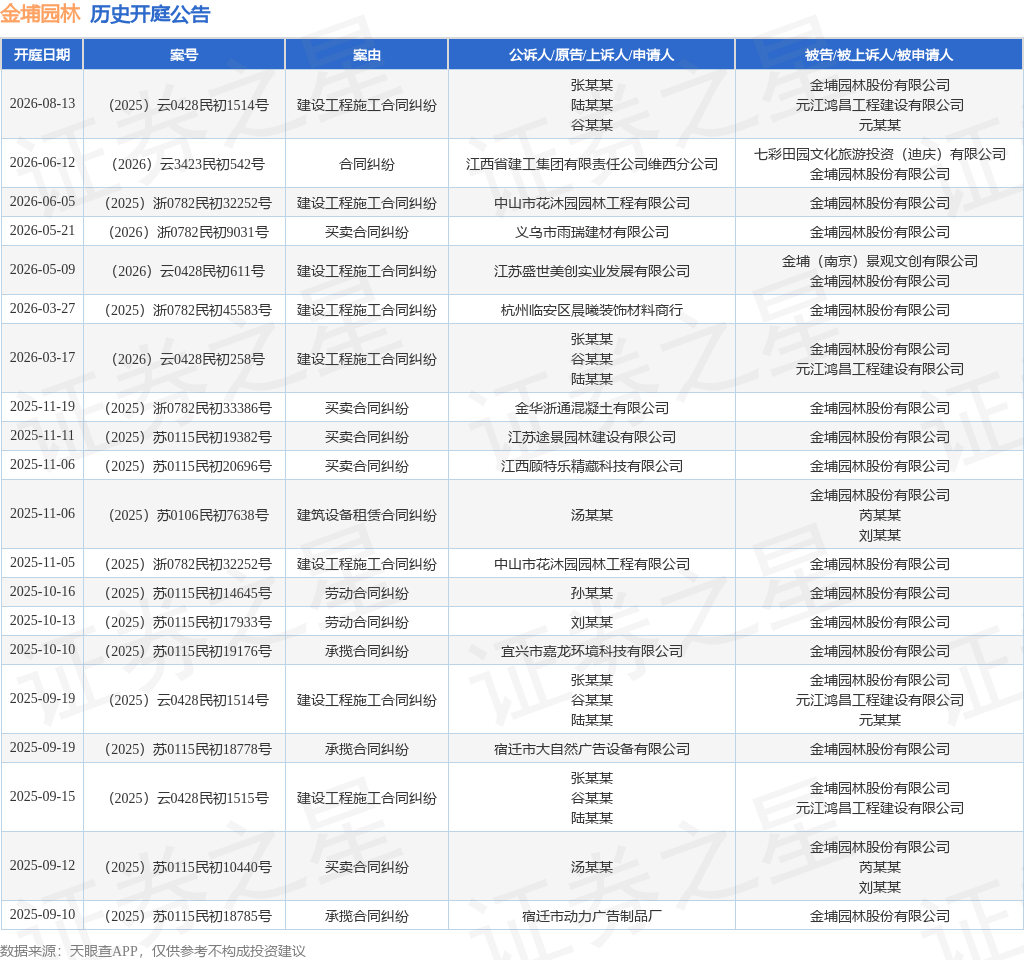Image resolution: width=1024 pixels, height=960 pixels.
Task: Select the 开庭日期 column header
Action: coord(42,55)
